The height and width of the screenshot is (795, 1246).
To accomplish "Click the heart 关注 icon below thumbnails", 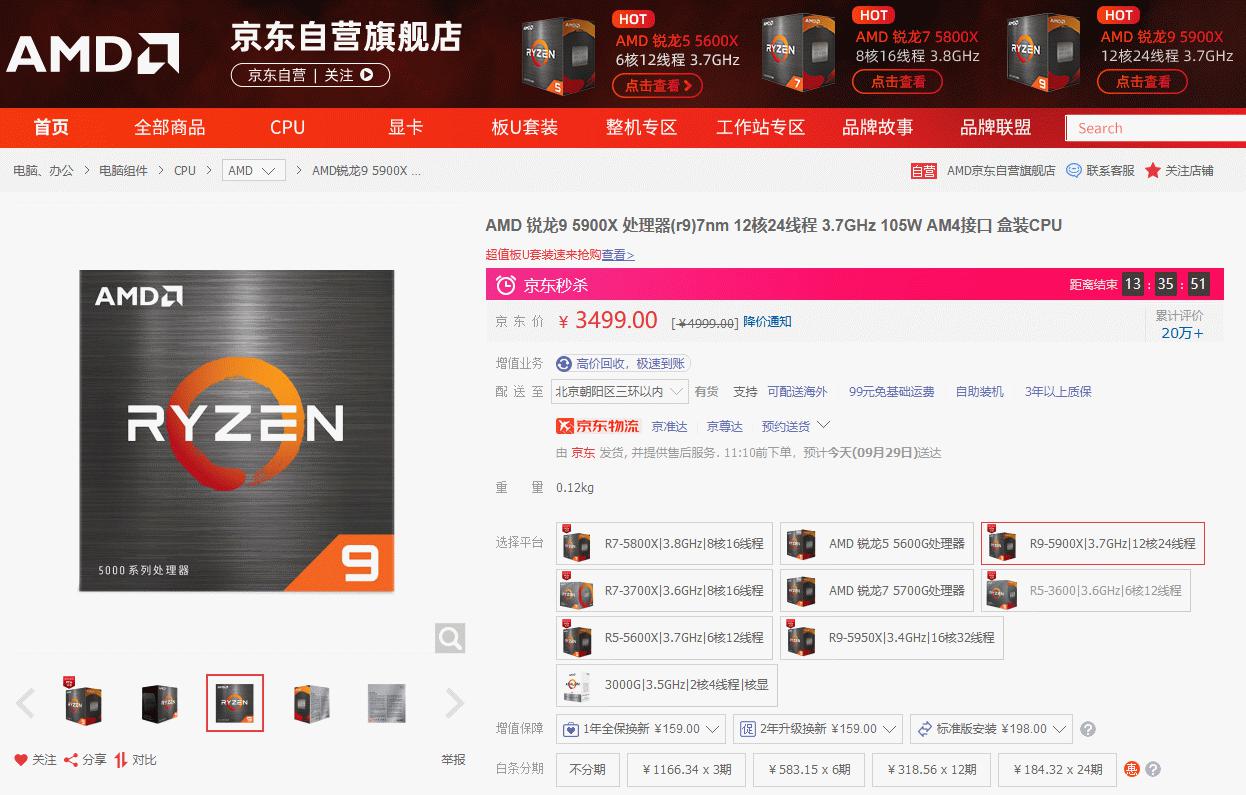I will (21, 760).
